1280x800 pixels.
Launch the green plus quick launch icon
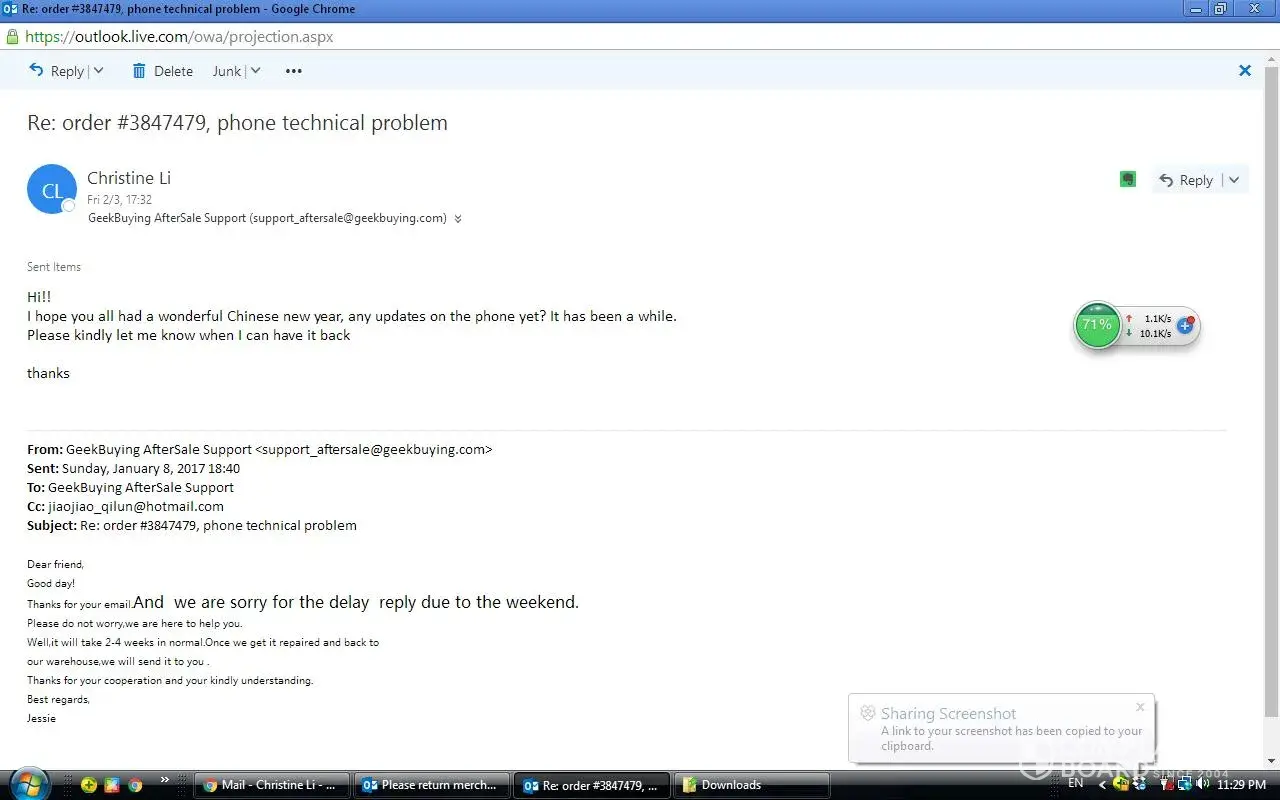point(89,785)
